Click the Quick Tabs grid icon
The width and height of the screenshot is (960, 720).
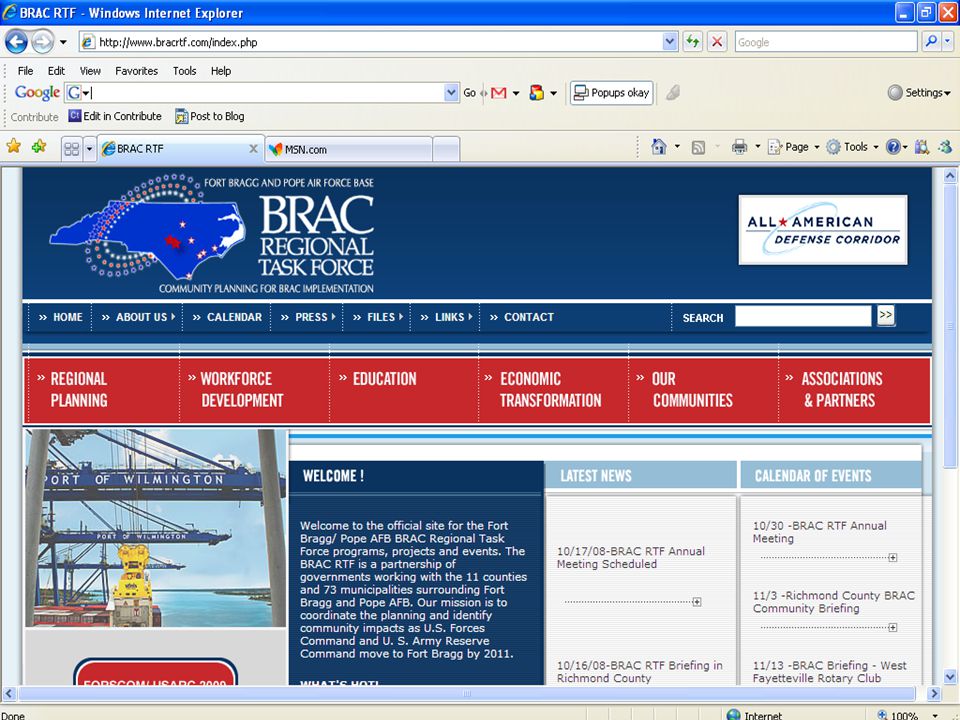tap(72, 149)
